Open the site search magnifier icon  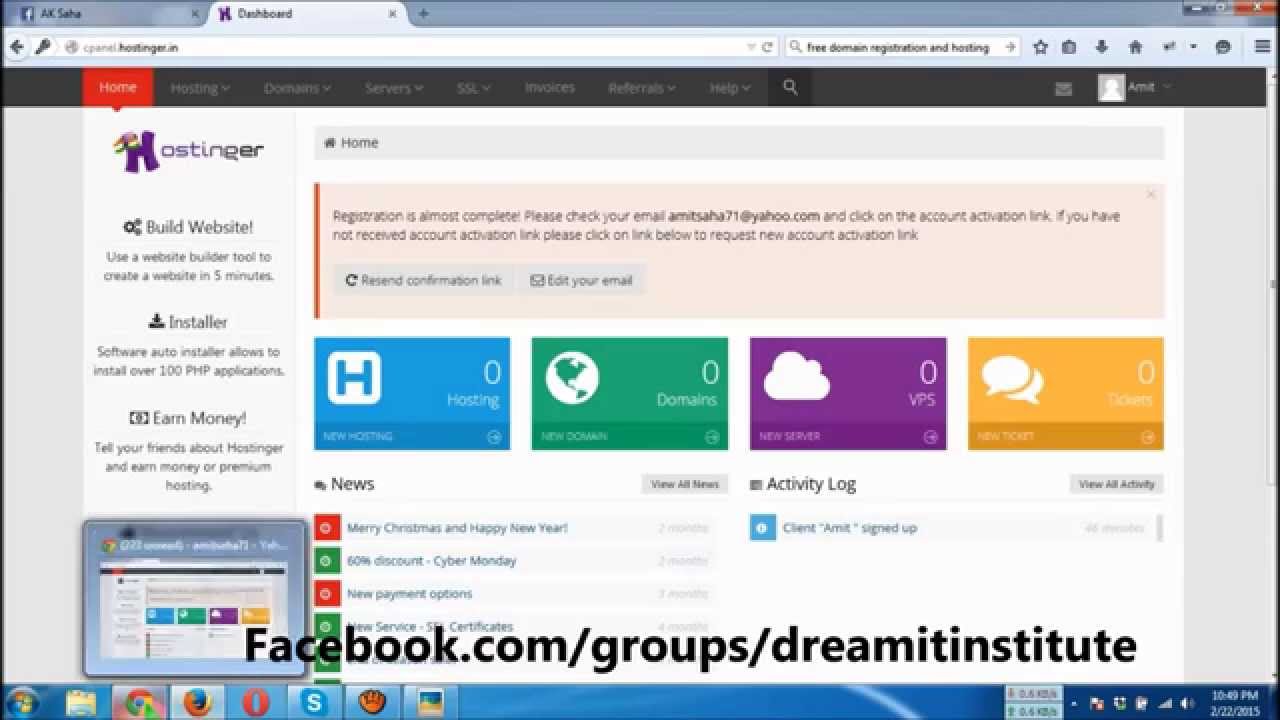(790, 87)
